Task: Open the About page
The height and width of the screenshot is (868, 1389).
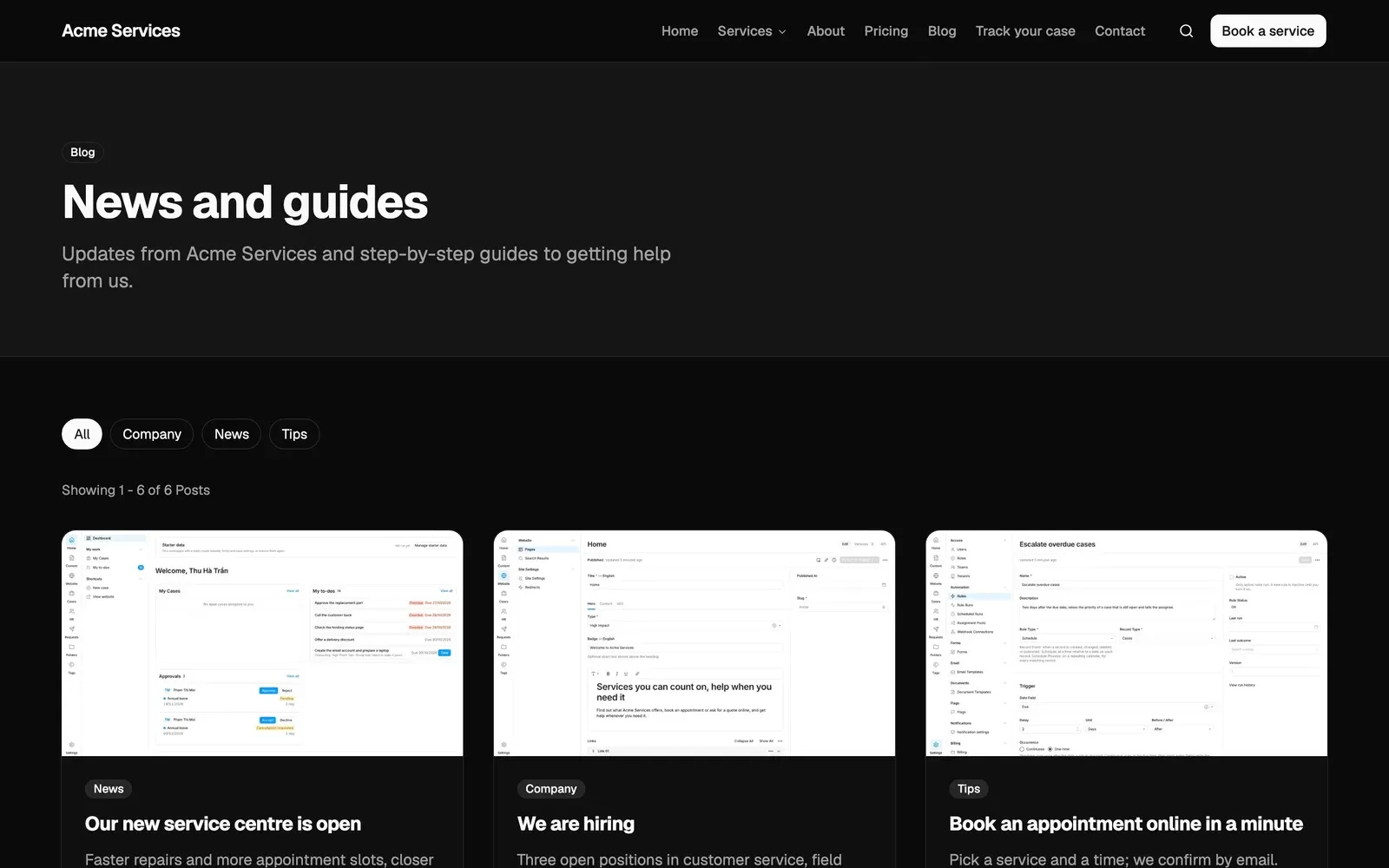Action: pos(826,31)
